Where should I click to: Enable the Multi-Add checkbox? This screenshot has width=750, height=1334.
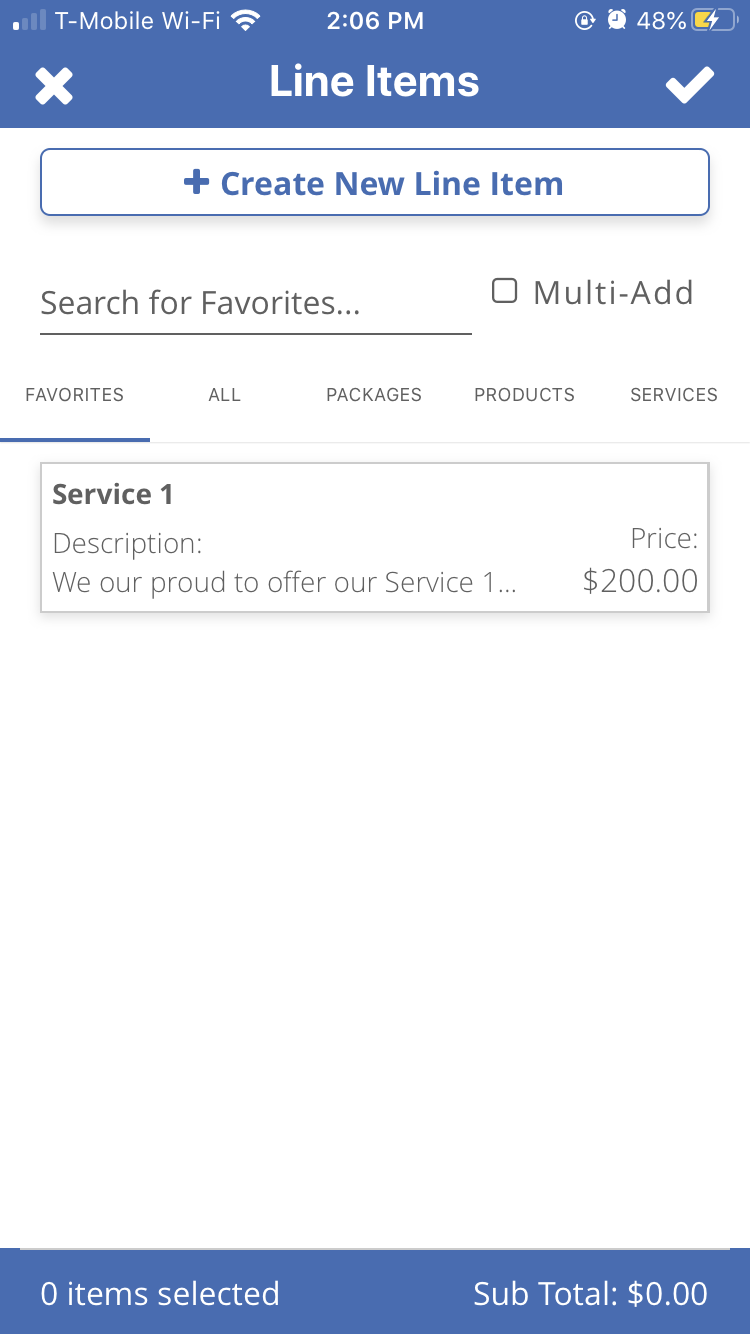(505, 292)
